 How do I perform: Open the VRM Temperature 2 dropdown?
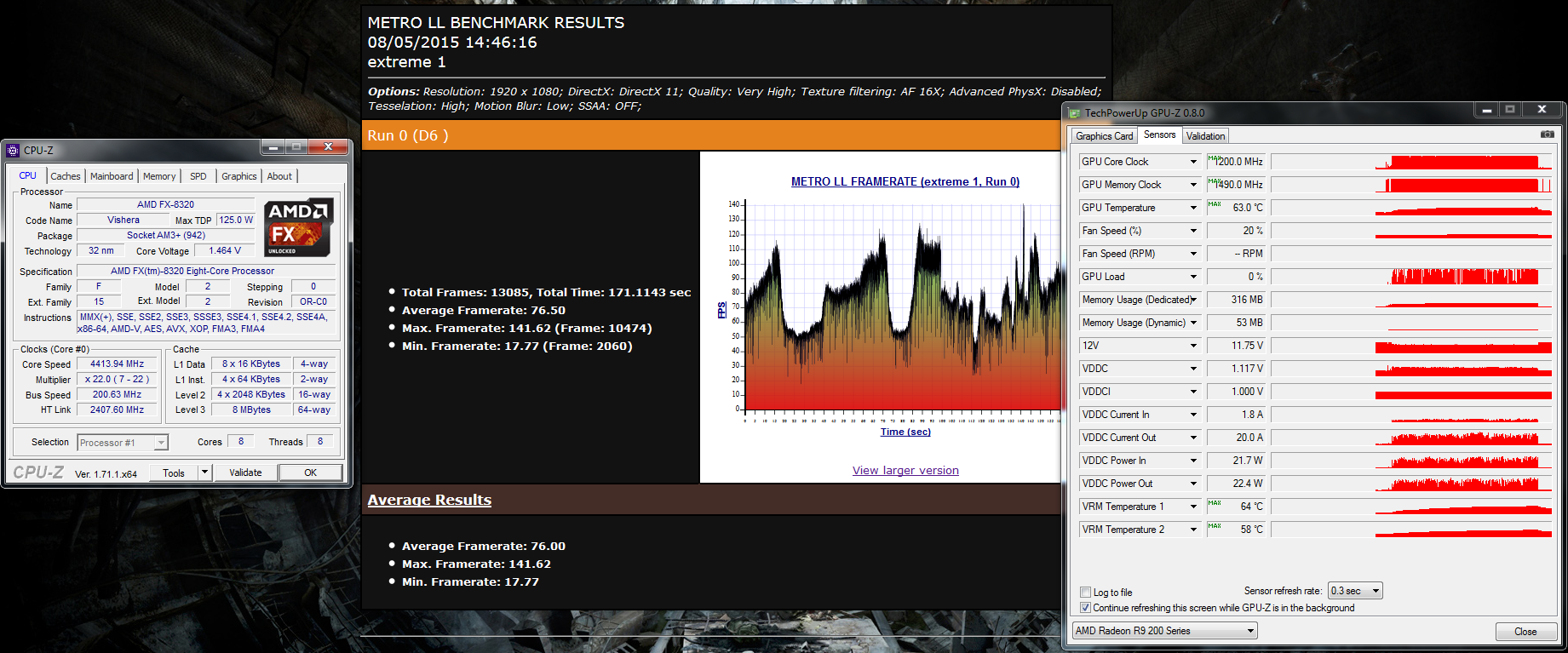1193,530
